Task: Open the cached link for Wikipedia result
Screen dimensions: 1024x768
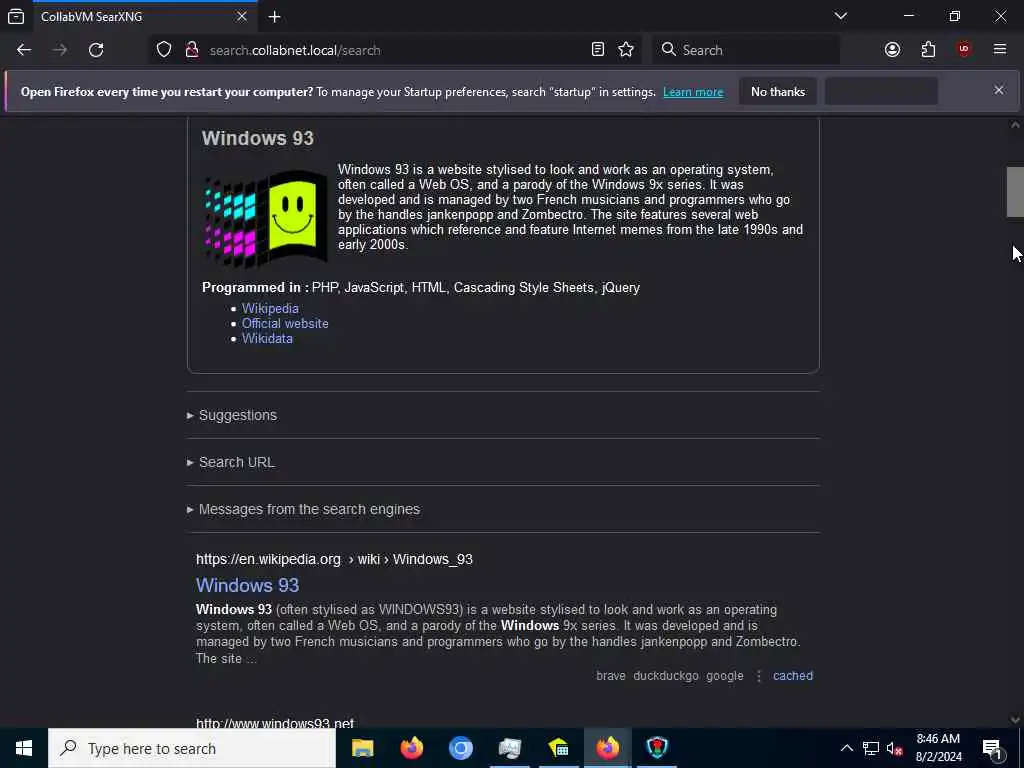Action: click(793, 676)
